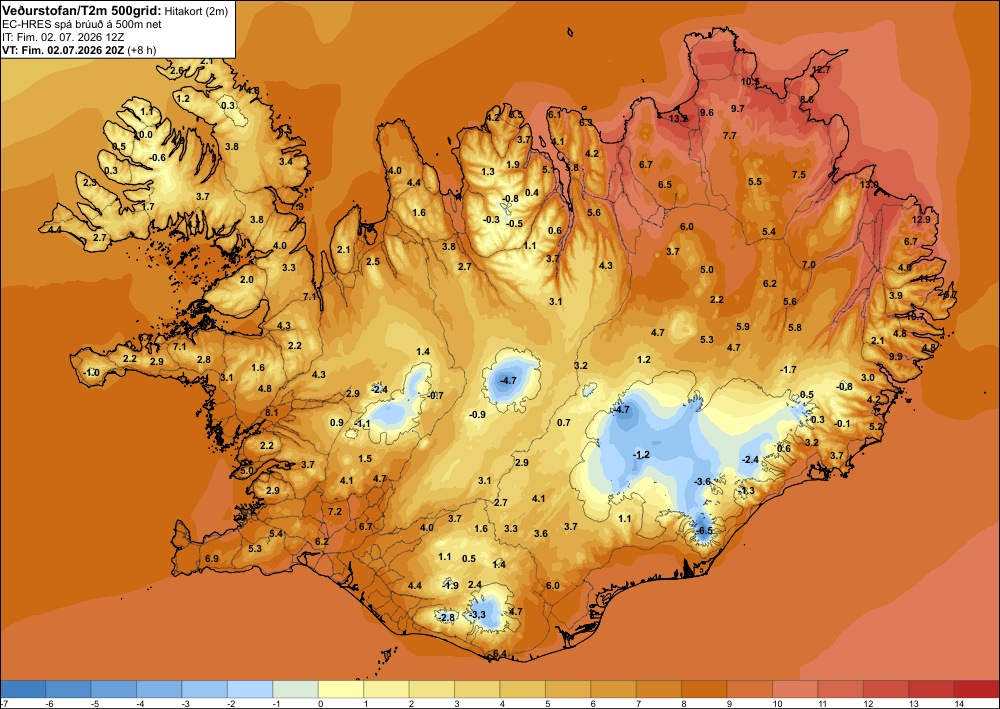Click the temperature value '8.1' in the west
The height and width of the screenshot is (709, 1000).
pos(272,413)
